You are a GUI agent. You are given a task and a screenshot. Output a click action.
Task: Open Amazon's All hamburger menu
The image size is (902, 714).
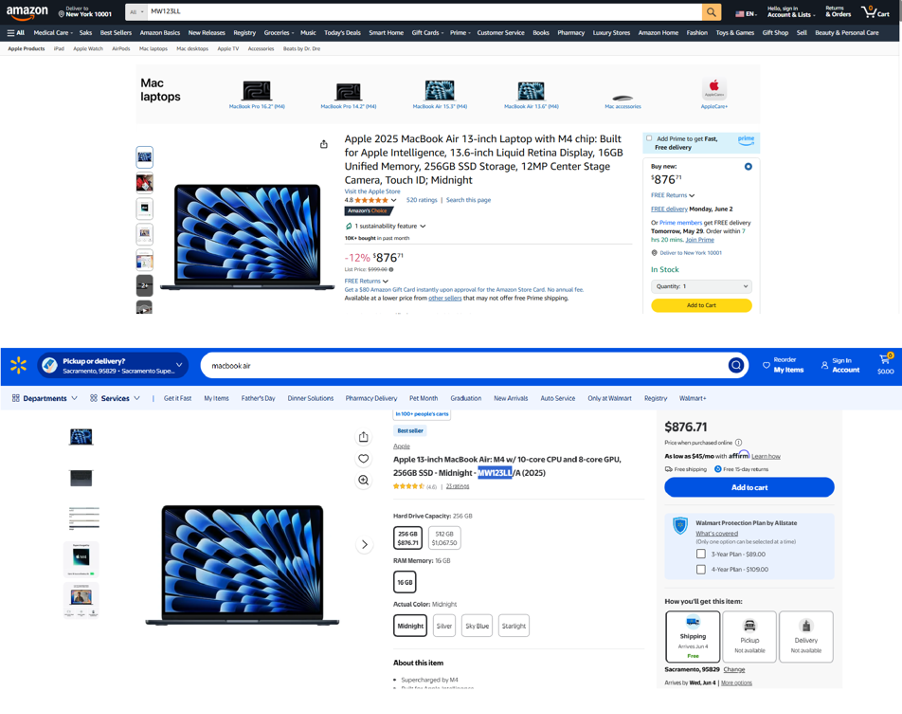coord(16,33)
